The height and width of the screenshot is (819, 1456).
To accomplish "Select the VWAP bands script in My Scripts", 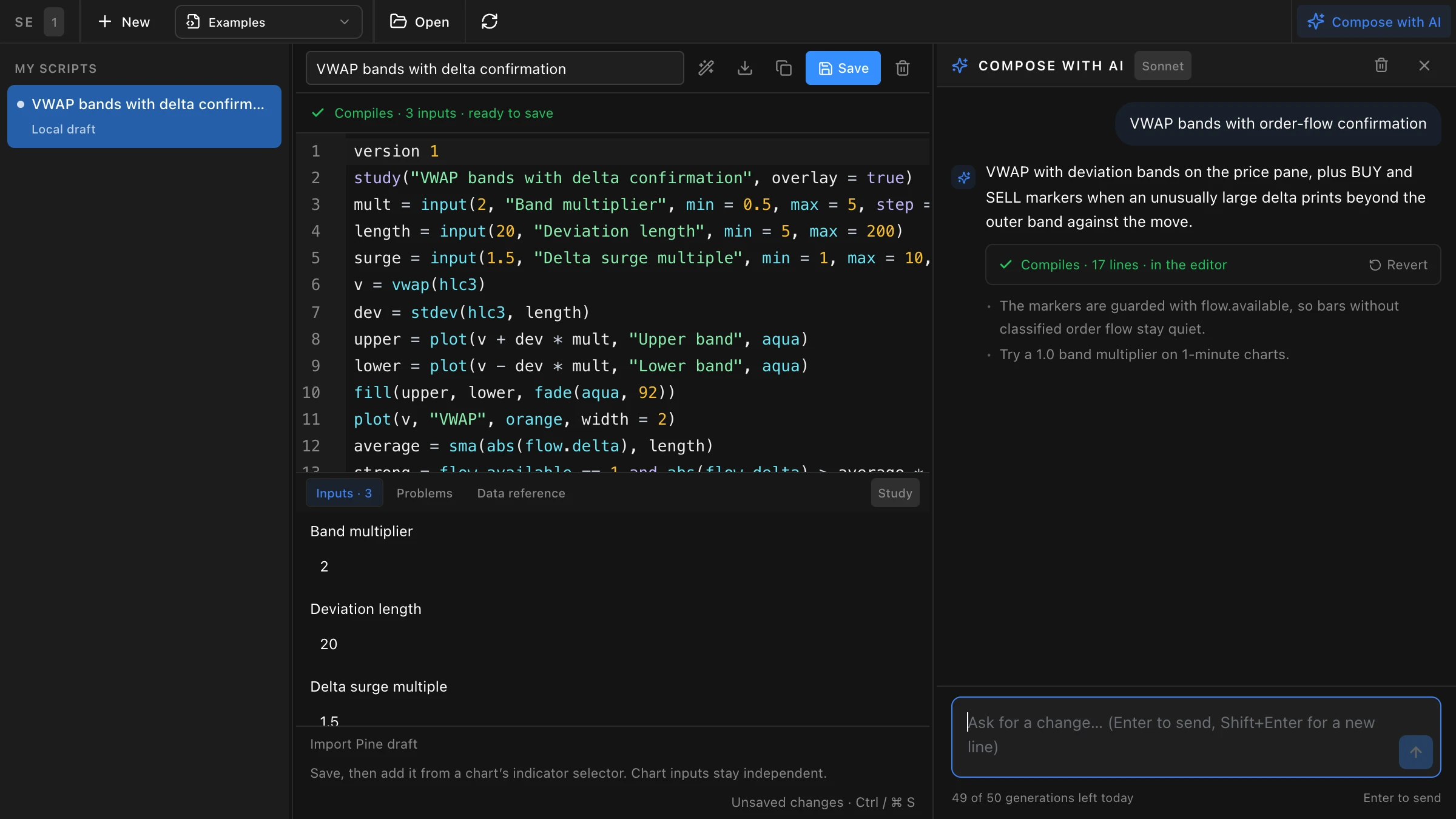I will (x=144, y=116).
